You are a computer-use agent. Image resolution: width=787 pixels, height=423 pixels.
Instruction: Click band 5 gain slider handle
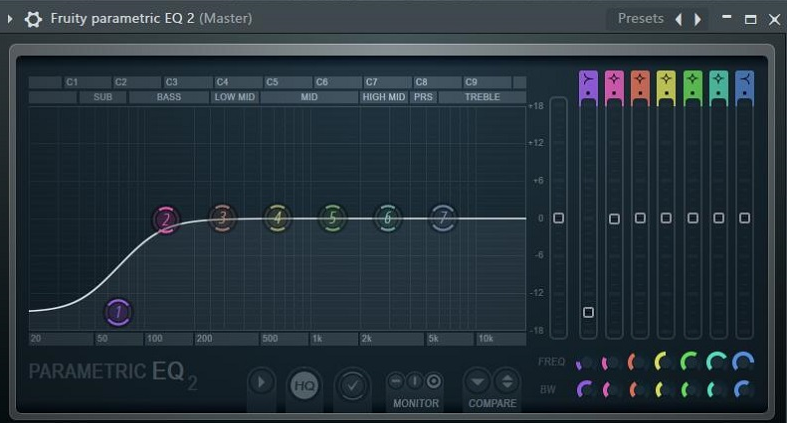pyautogui.click(x=693, y=218)
